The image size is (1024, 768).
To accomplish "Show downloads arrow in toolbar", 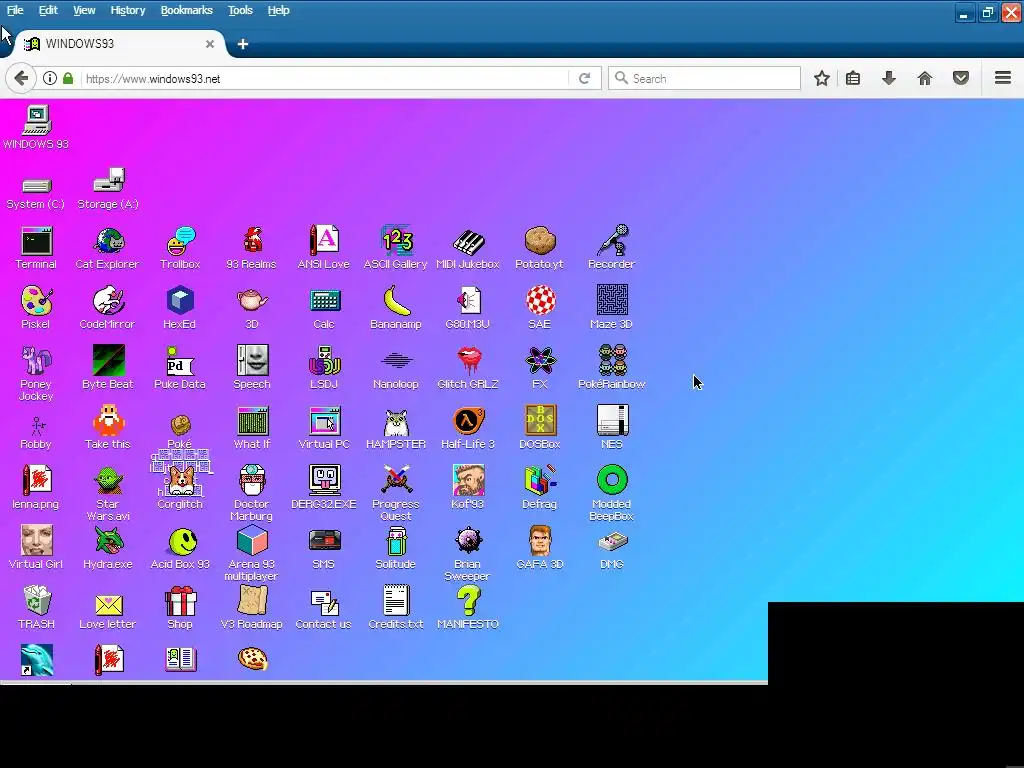I will 889,78.
